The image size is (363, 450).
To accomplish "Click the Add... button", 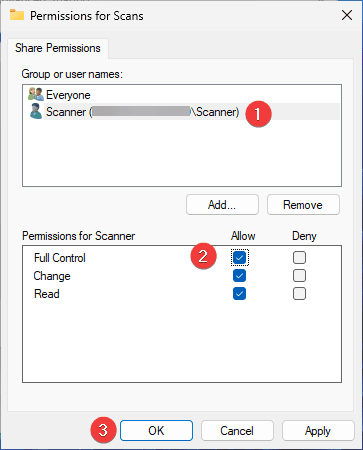I will click(222, 204).
